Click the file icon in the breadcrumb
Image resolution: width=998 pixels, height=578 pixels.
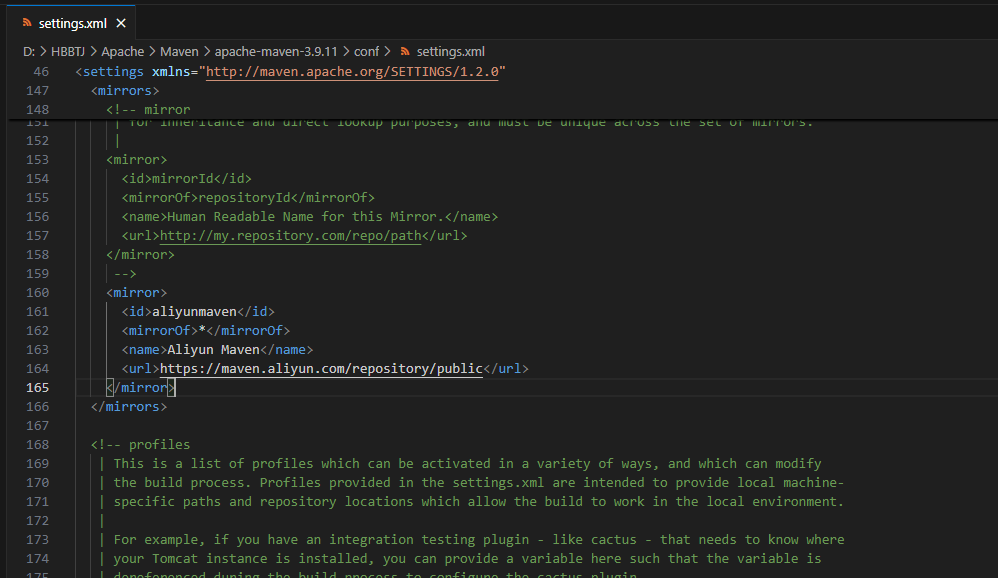pos(405,51)
